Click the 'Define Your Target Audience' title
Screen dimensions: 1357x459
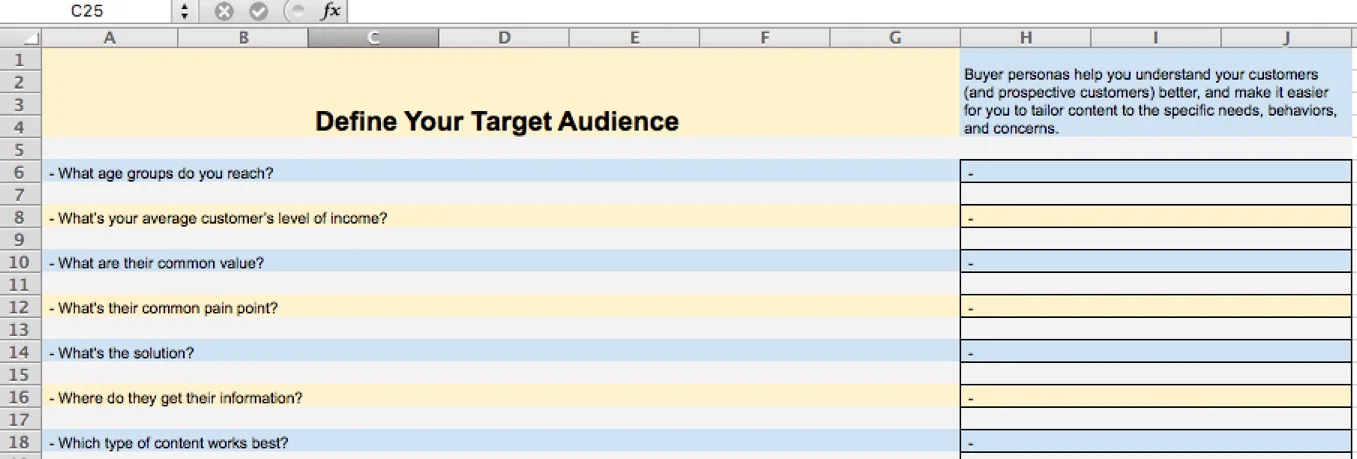coord(497,122)
